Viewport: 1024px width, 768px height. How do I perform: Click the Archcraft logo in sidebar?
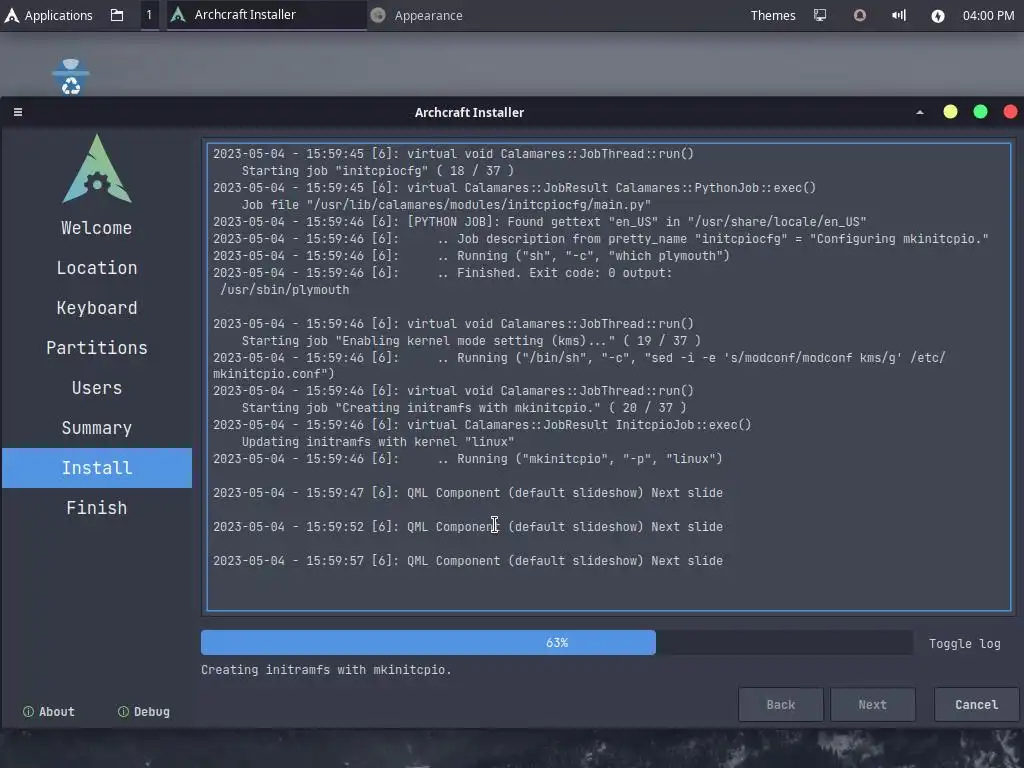(x=97, y=168)
